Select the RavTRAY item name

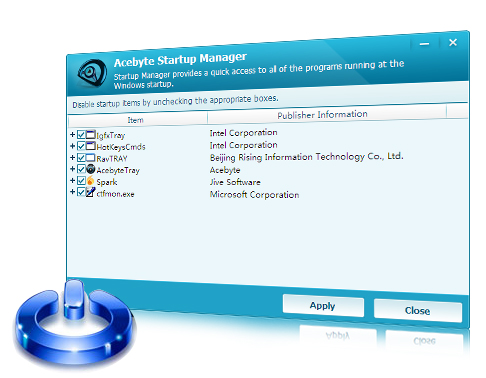coord(112,158)
